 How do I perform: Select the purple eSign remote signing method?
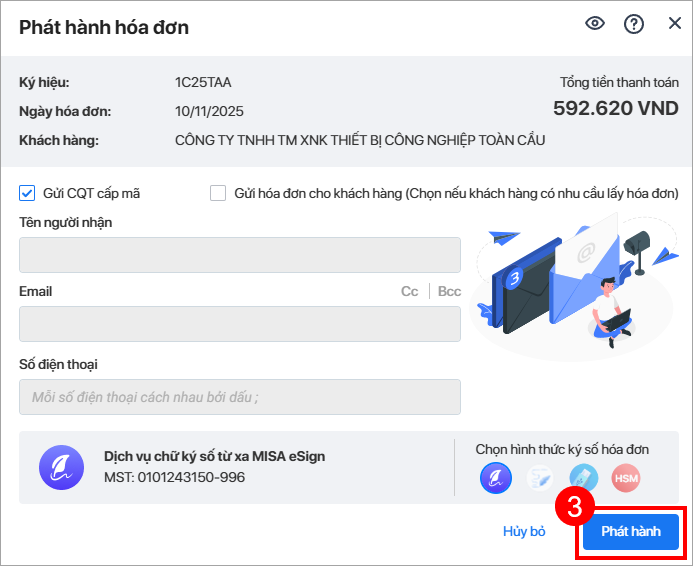pyautogui.click(x=496, y=478)
